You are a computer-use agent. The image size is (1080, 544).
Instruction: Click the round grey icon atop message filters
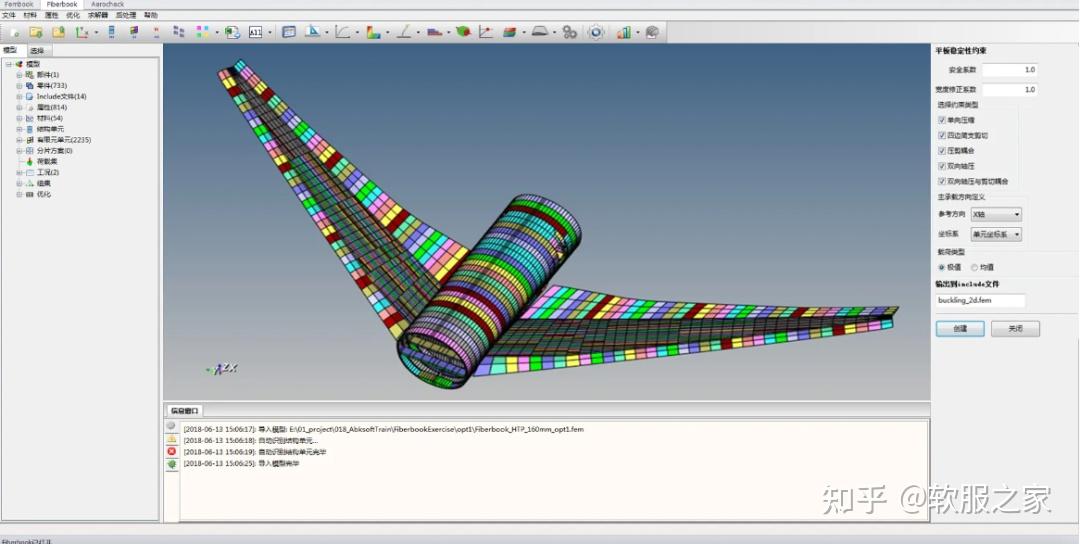172,426
